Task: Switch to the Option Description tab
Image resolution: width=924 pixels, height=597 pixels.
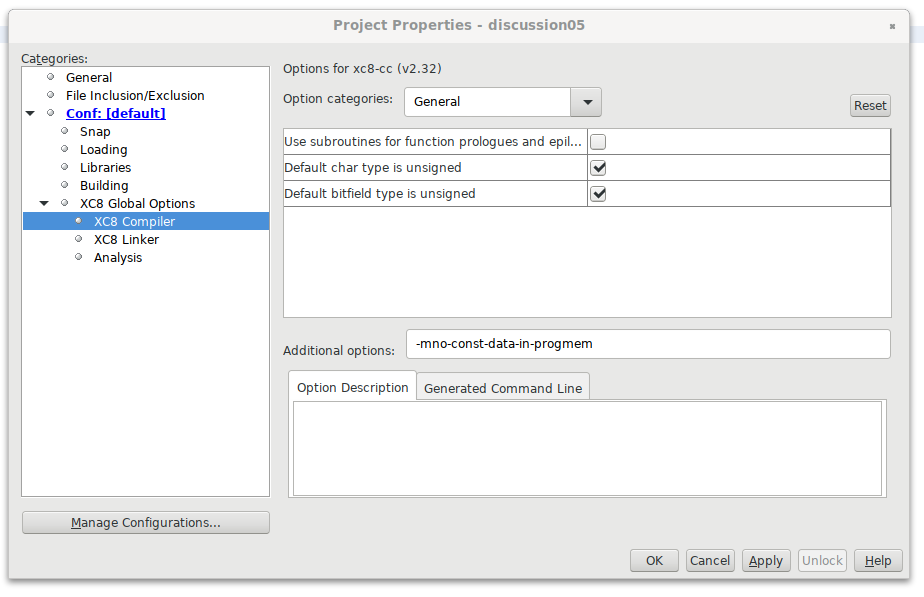Action: click(352, 388)
